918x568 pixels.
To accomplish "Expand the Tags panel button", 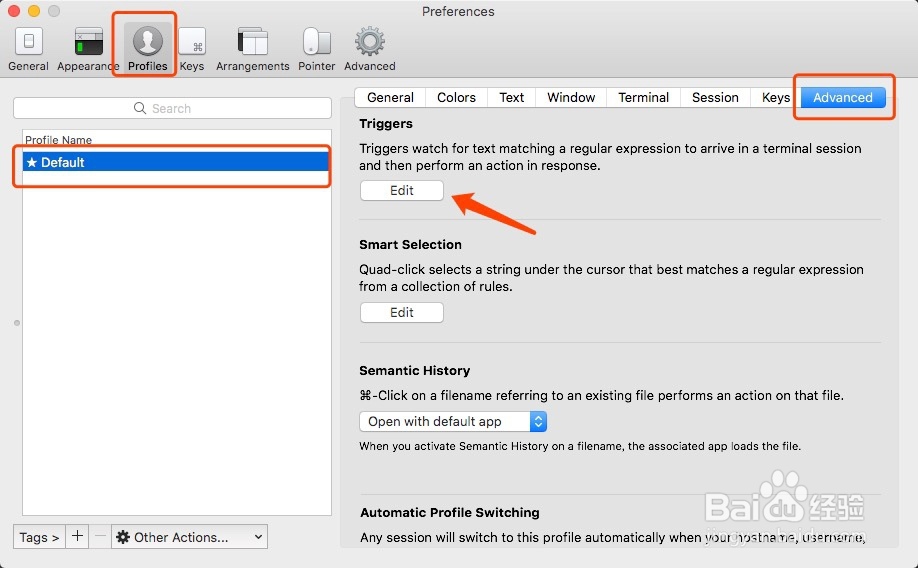I will 39,536.
